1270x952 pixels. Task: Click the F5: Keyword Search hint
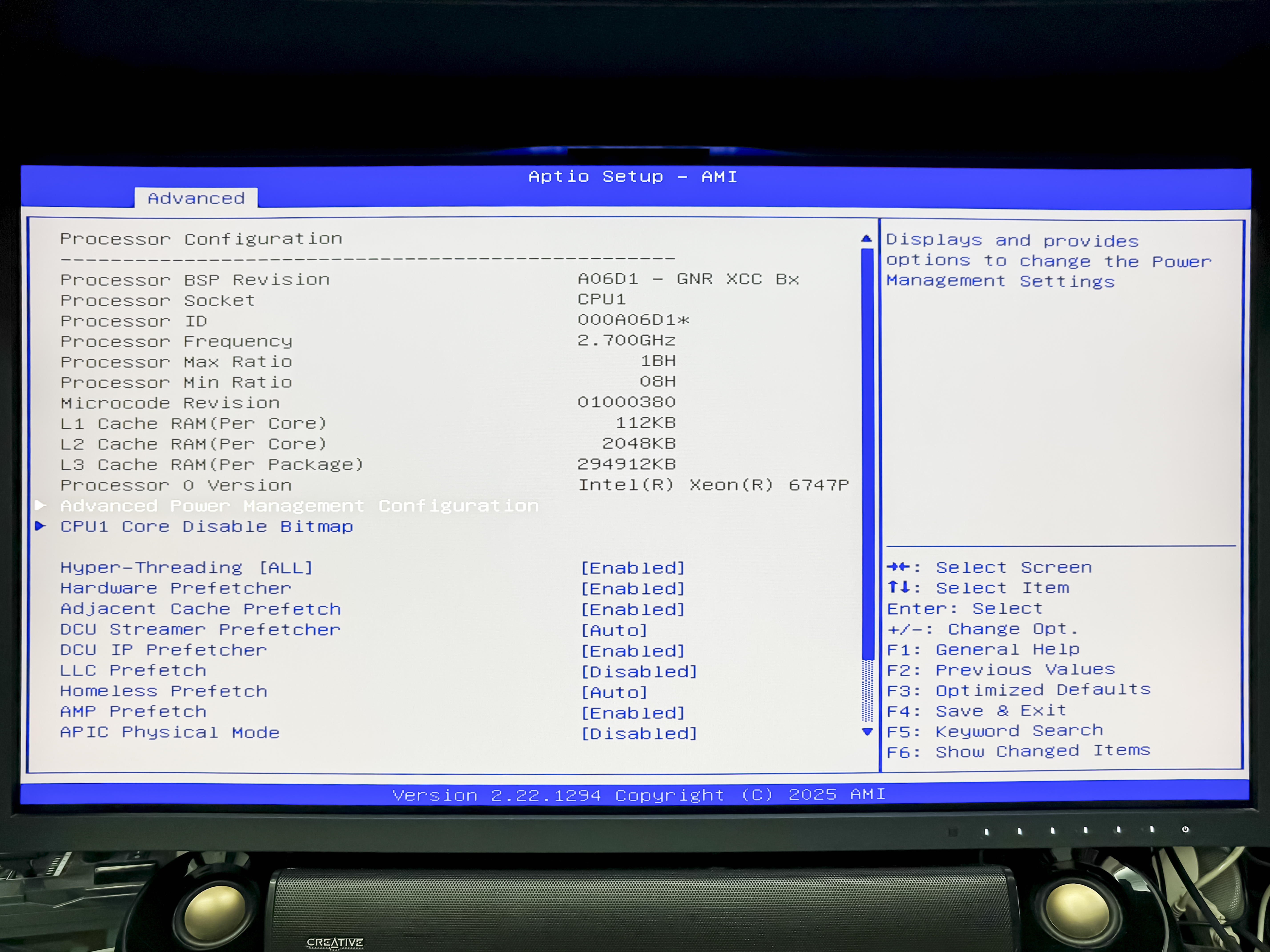click(x=995, y=731)
